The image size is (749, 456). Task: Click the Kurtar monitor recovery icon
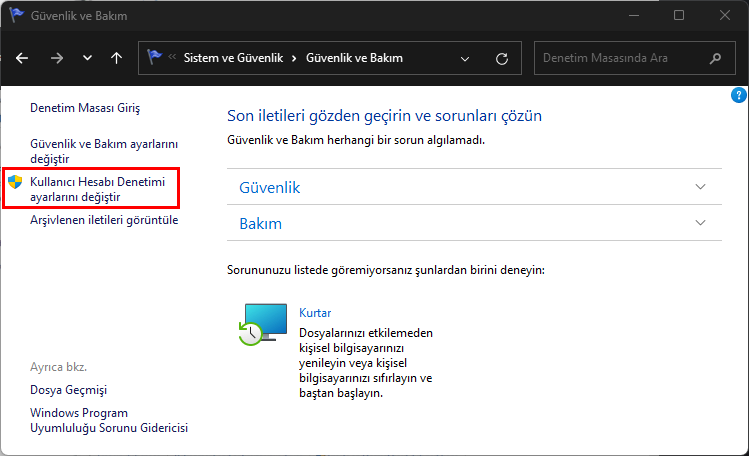[x=263, y=324]
